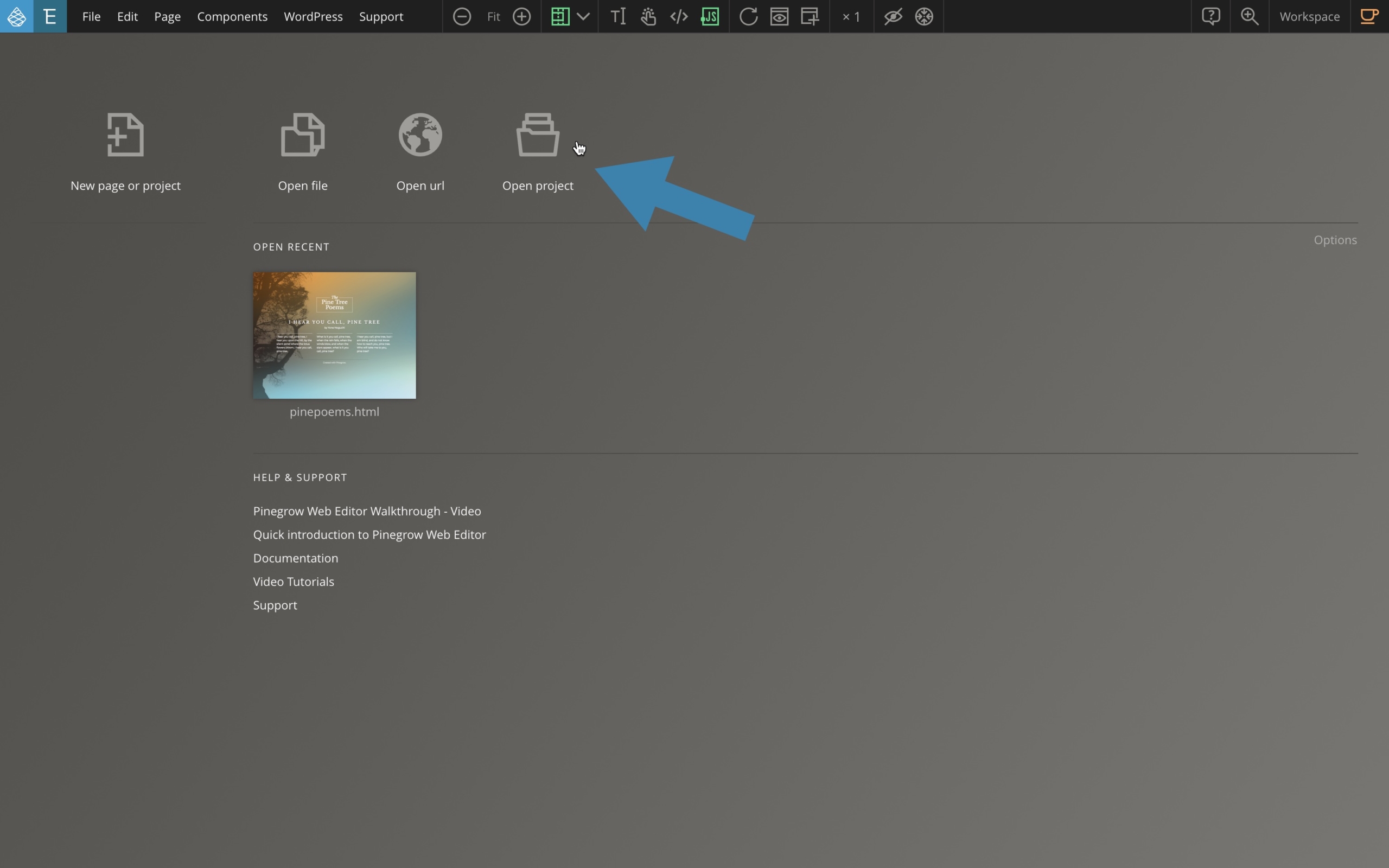Click the coffee cup support icon

[x=1369, y=16]
